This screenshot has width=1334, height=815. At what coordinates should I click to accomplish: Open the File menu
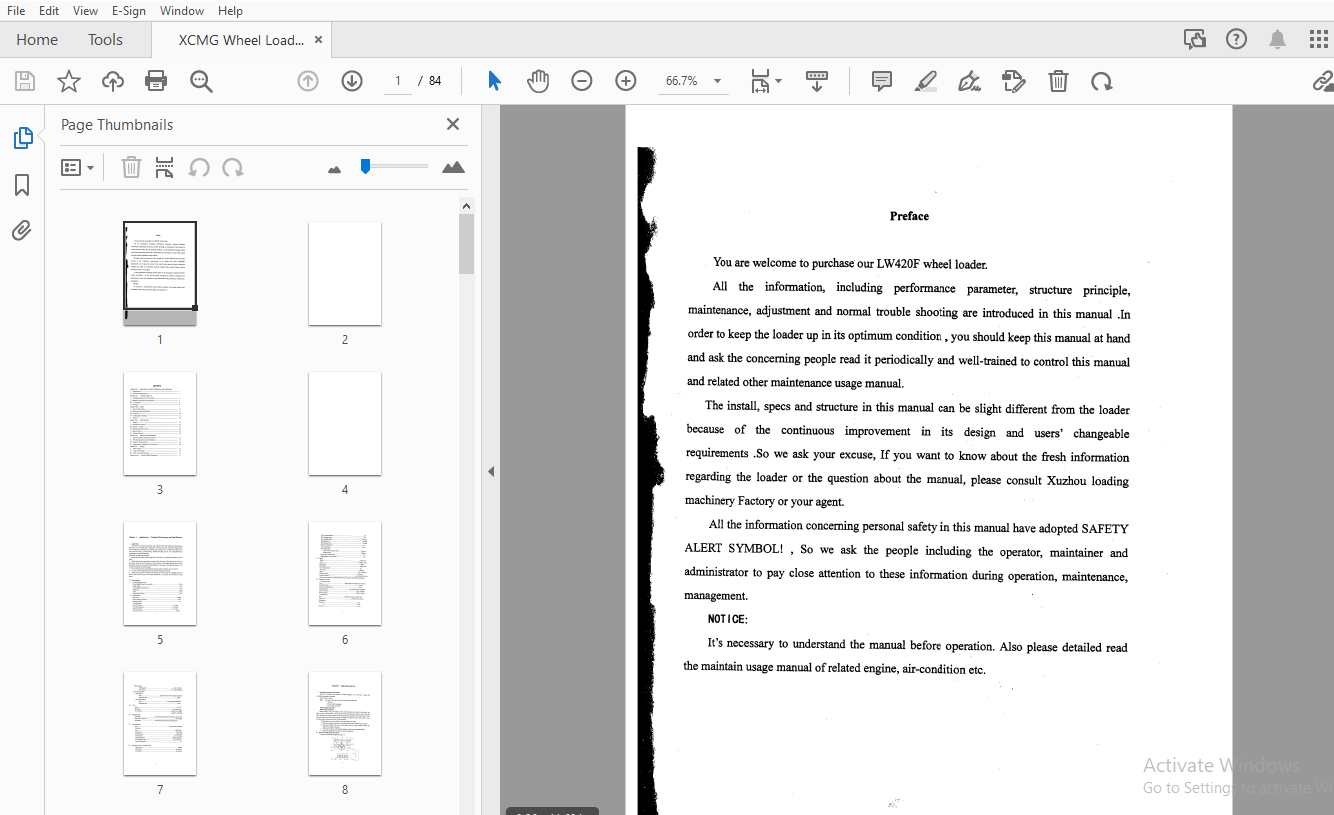16,10
